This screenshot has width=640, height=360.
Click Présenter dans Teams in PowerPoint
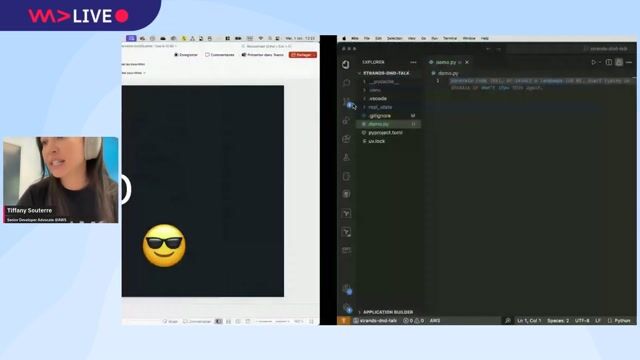click(262, 55)
